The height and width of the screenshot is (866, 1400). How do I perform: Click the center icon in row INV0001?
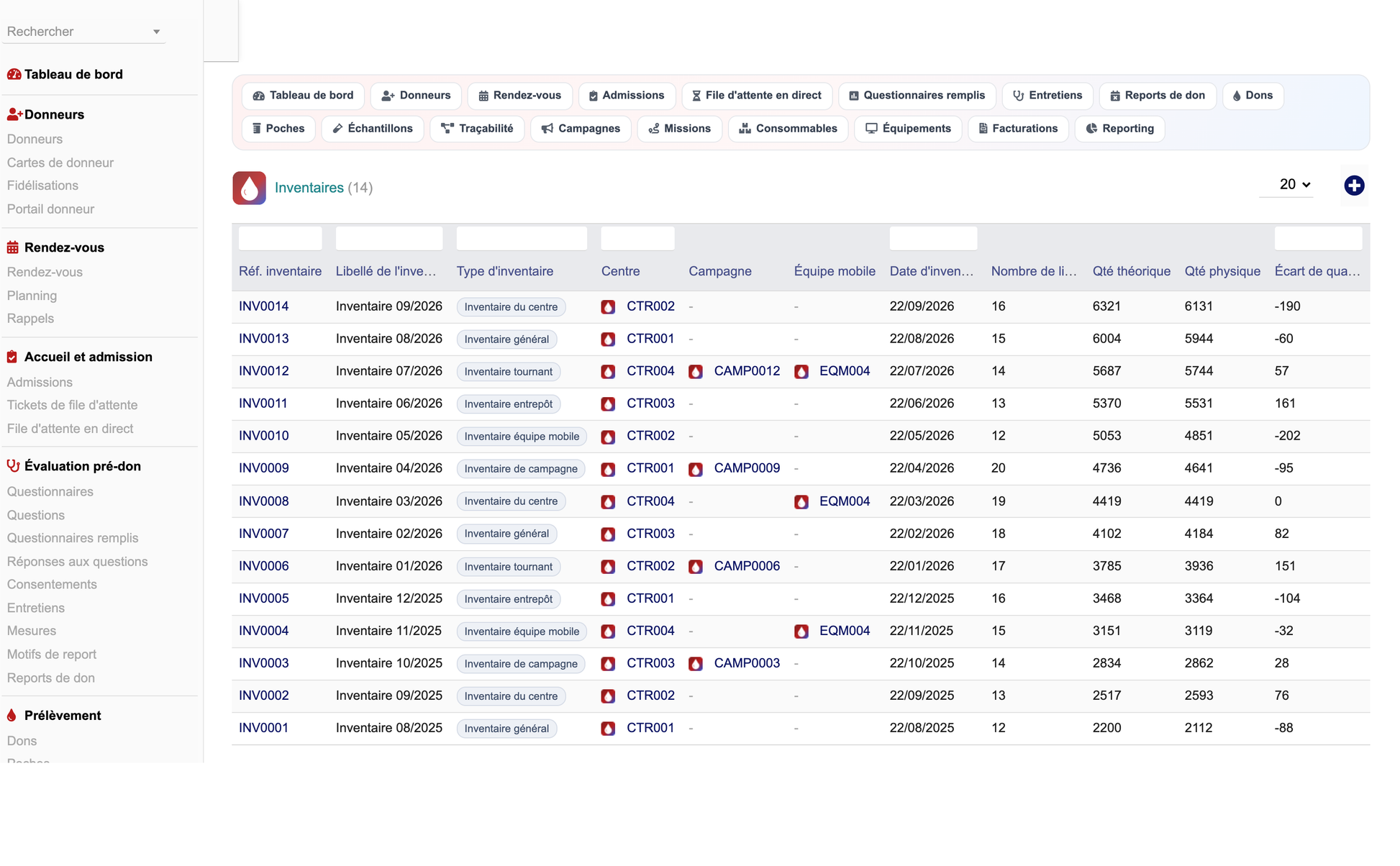click(x=608, y=729)
